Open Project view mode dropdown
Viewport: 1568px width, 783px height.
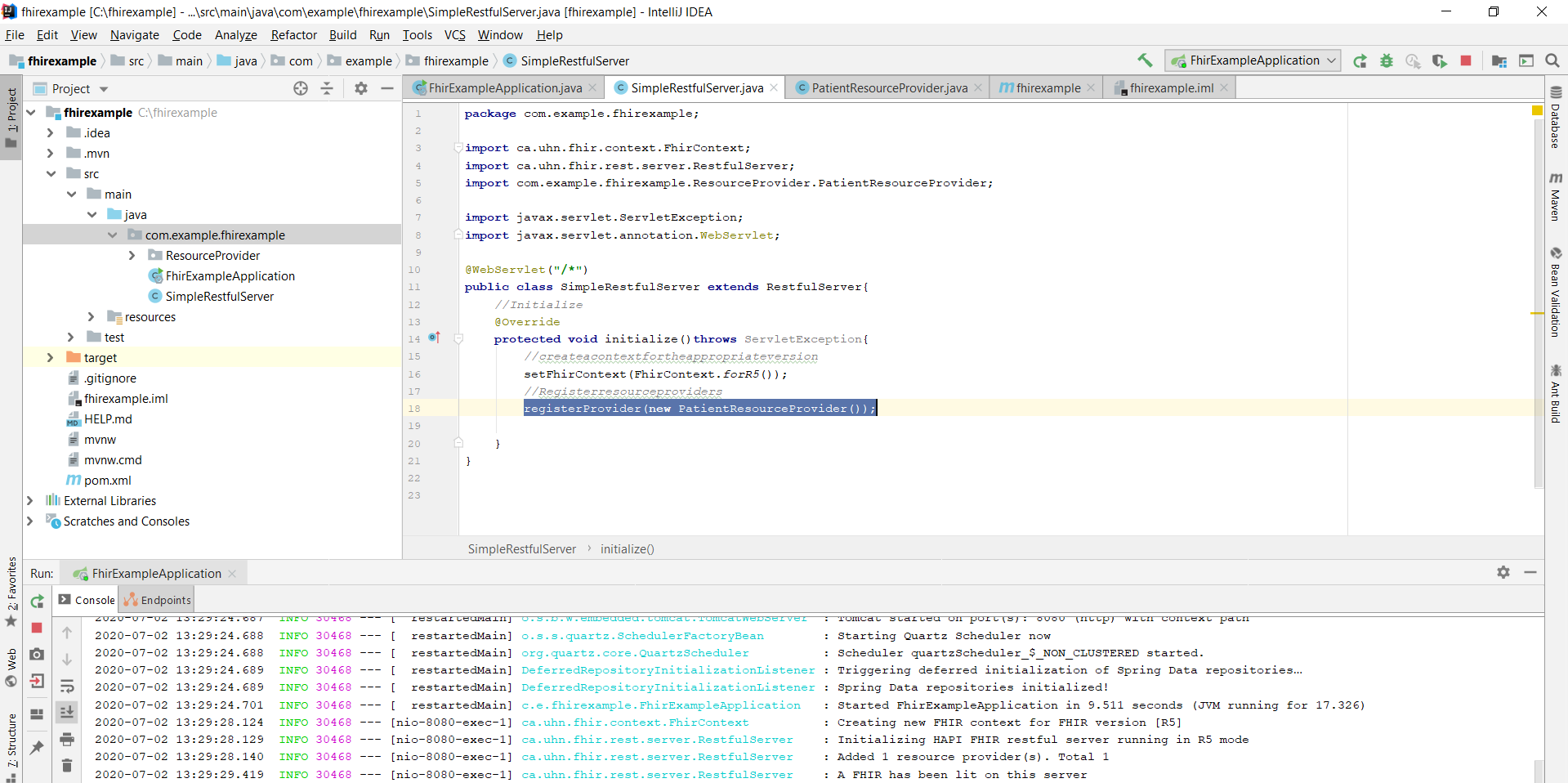click(104, 89)
